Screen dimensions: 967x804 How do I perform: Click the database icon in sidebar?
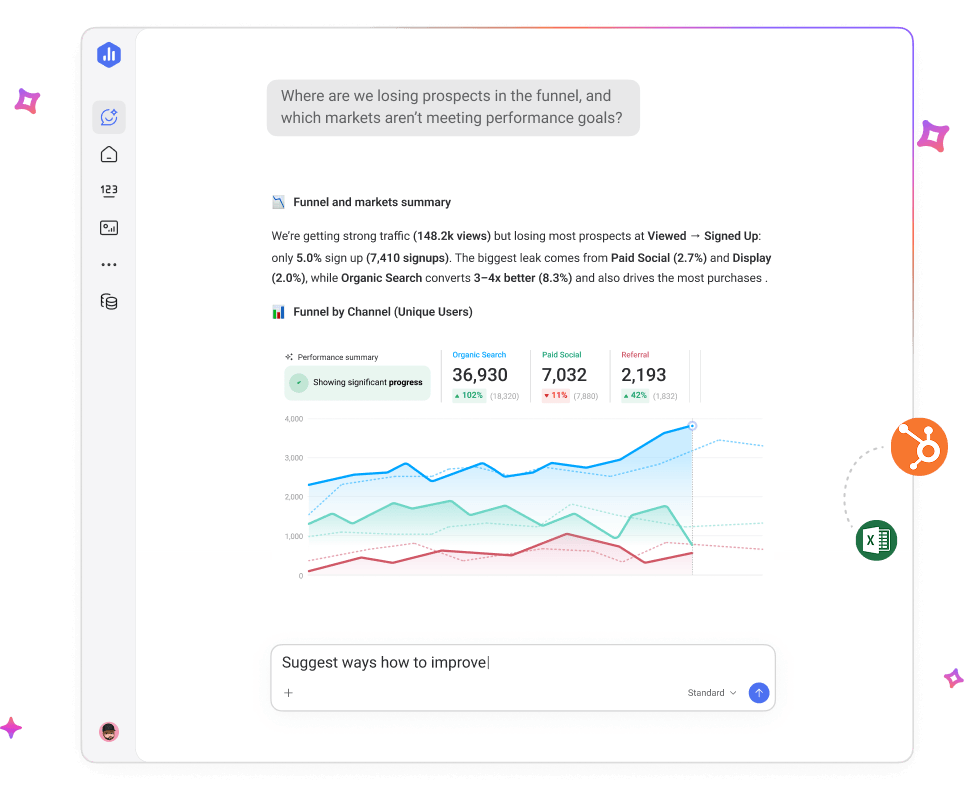(x=108, y=301)
